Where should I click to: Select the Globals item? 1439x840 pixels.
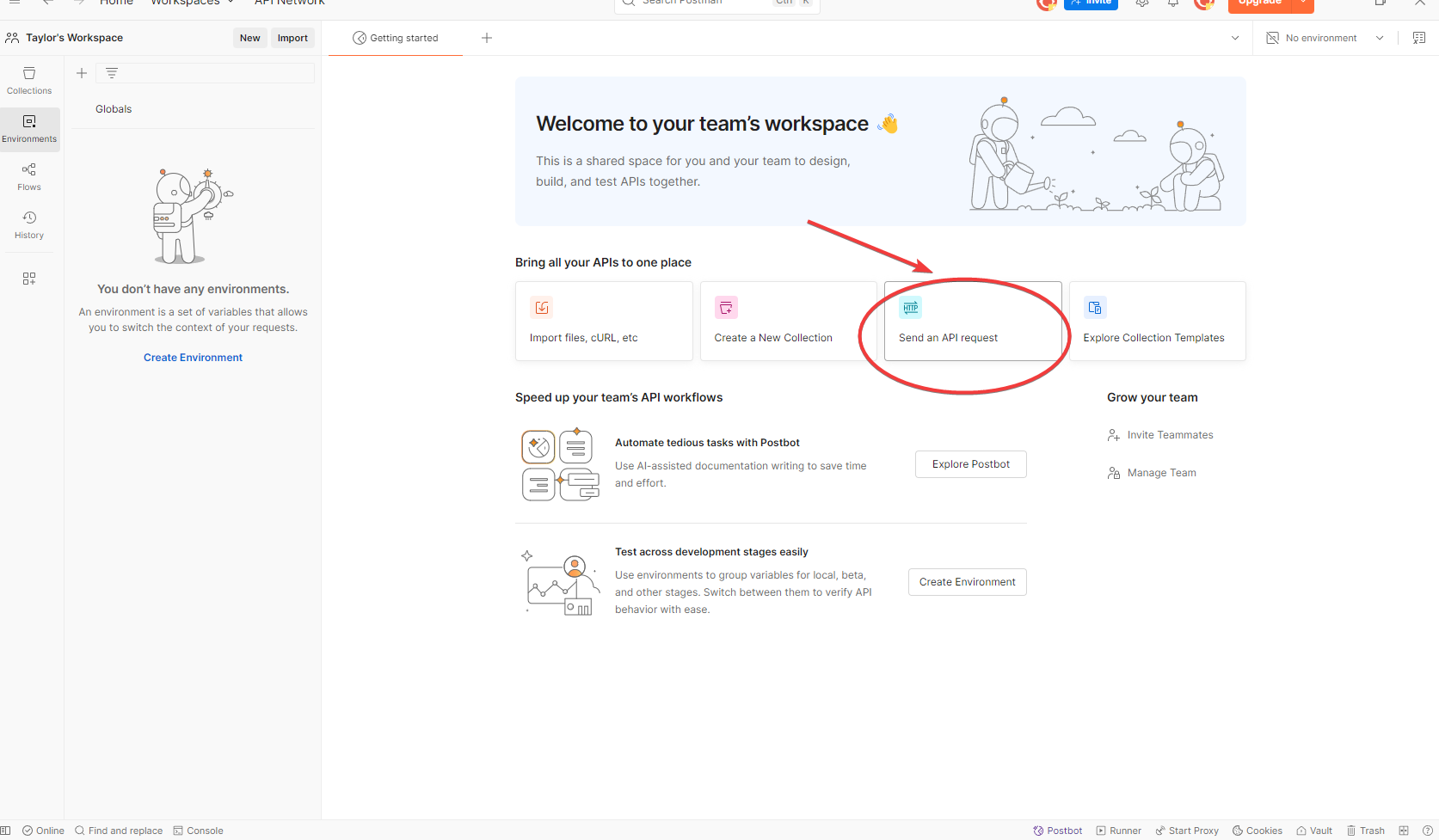tap(114, 109)
